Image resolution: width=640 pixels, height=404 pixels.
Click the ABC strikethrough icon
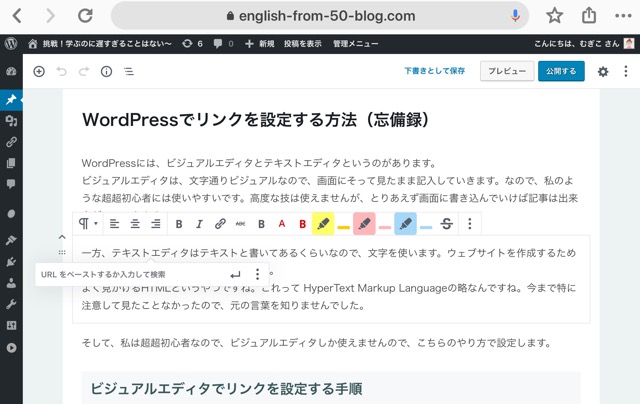pyautogui.click(x=240, y=224)
